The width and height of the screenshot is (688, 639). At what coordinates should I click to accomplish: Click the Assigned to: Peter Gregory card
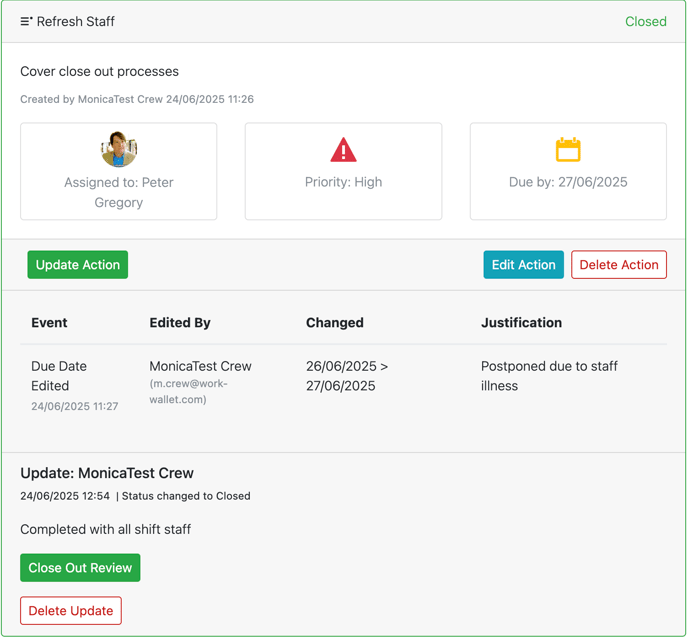(x=118, y=171)
